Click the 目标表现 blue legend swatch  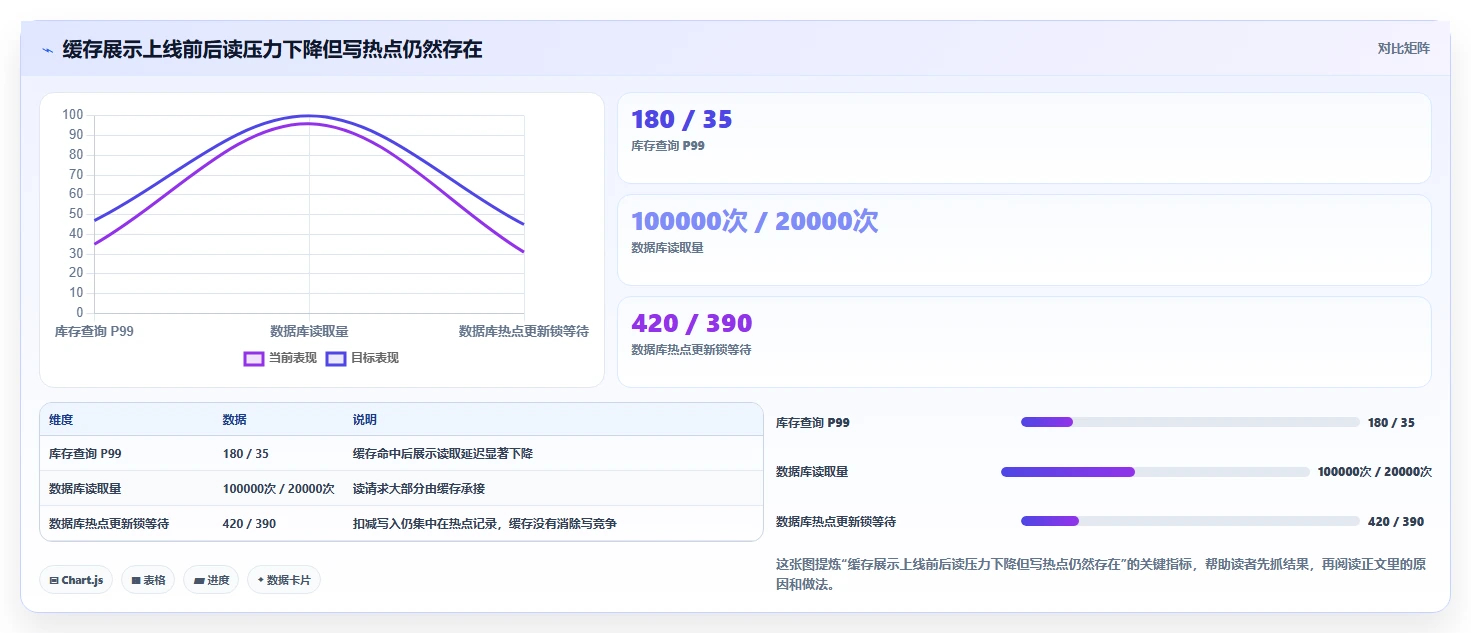point(336,358)
